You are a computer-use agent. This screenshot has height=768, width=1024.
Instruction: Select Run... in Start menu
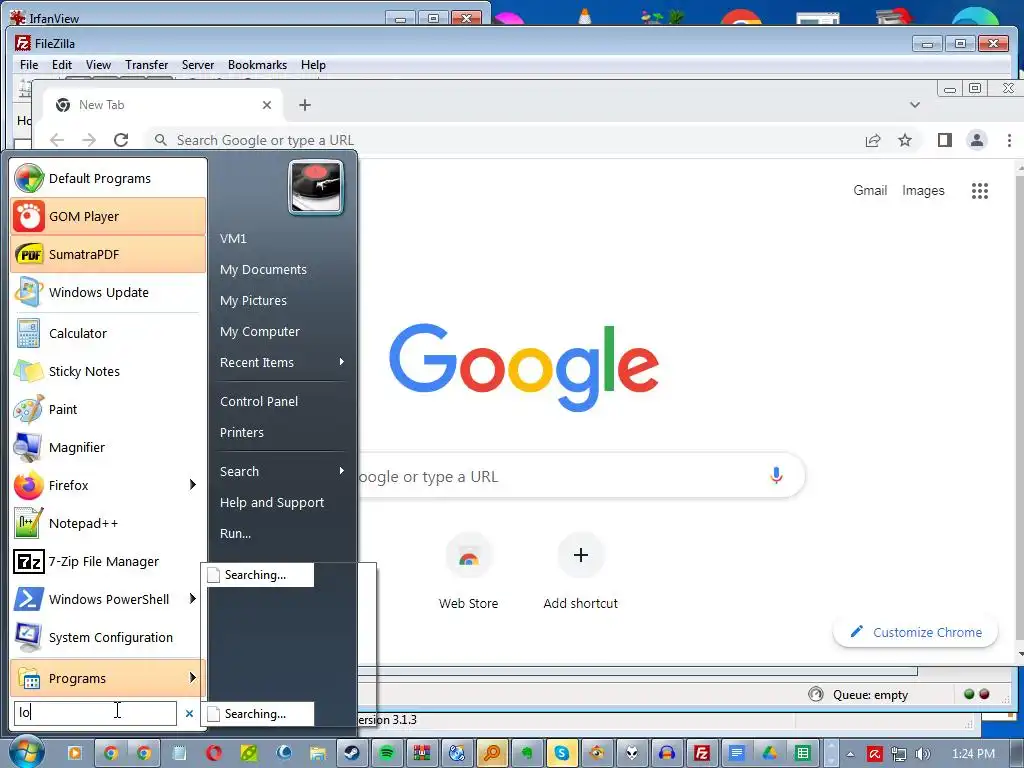coord(282,534)
